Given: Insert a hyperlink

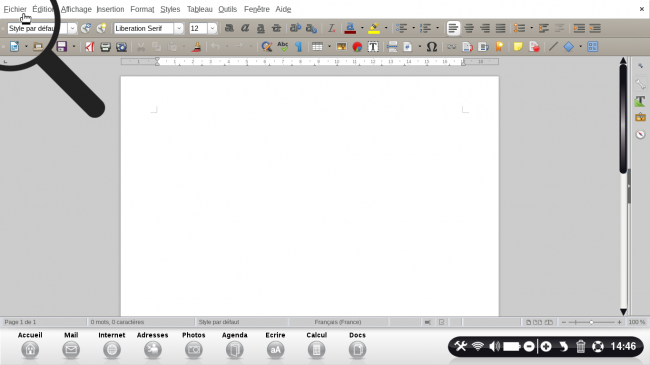Looking at the screenshot, I should coord(451,46).
